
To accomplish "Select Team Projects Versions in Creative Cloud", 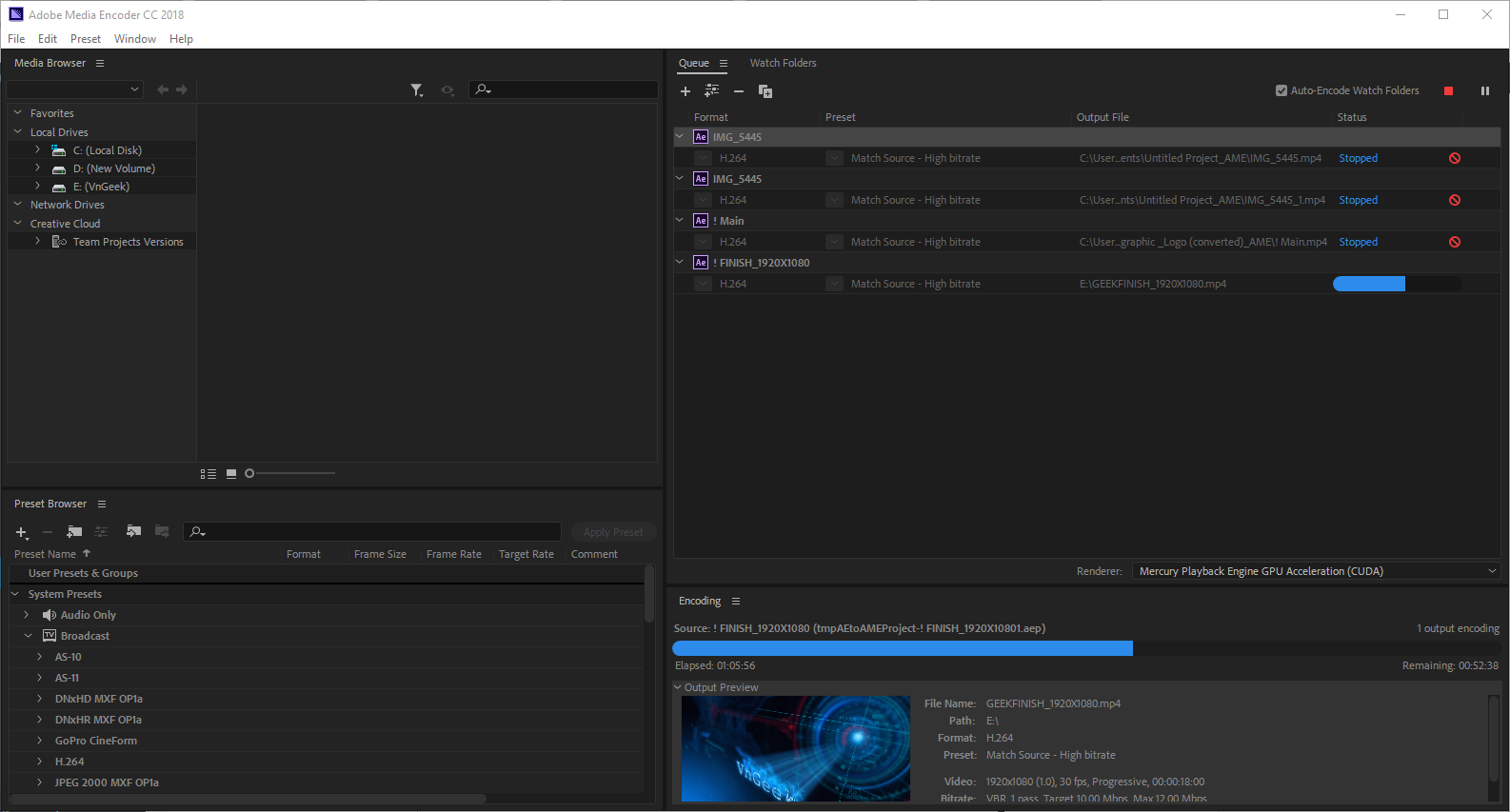I will click(128, 242).
